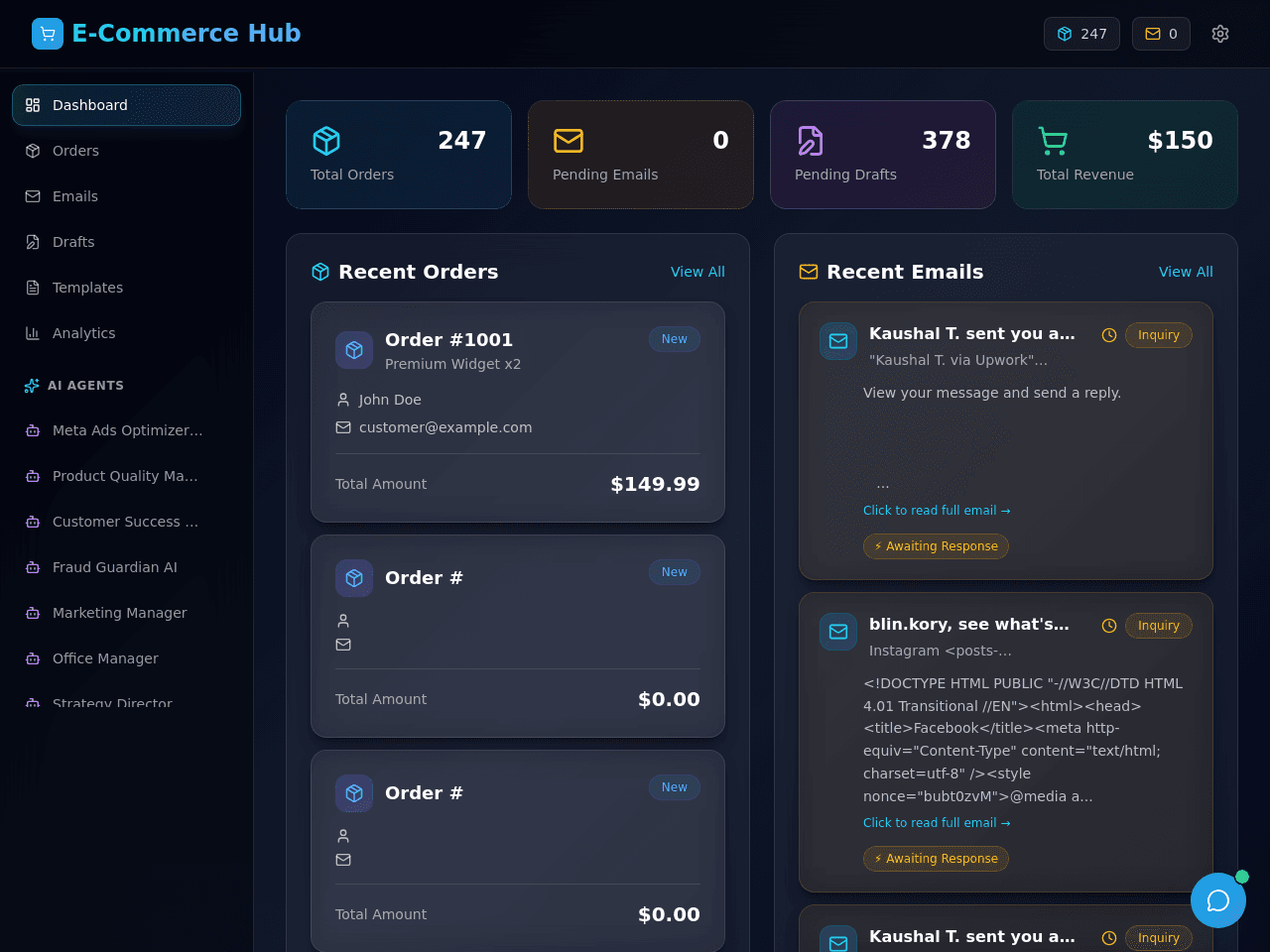Click the Pending Emails stat card

pos(641,155)
